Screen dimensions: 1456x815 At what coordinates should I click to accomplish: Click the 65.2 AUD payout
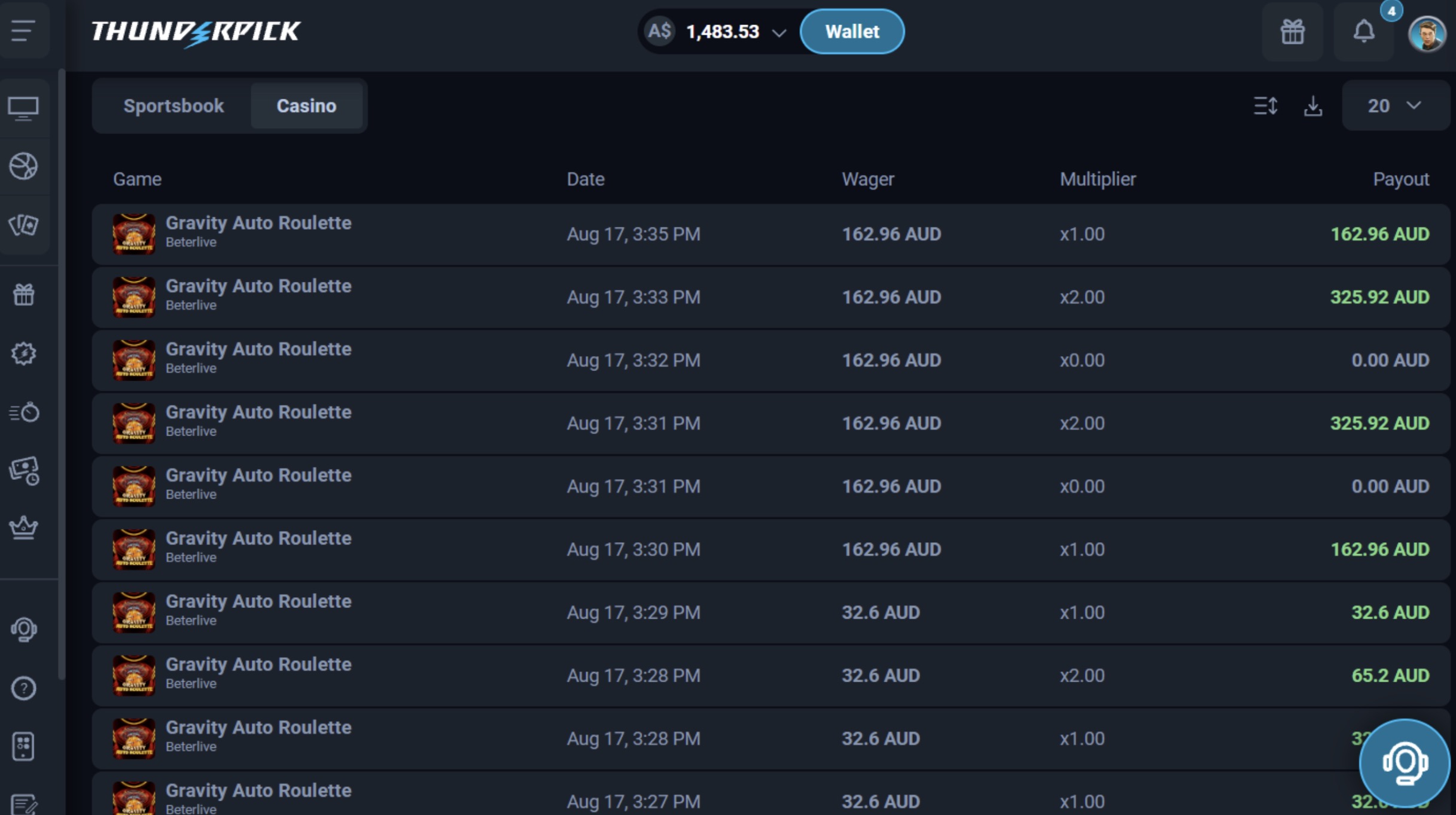(1390, 676)
